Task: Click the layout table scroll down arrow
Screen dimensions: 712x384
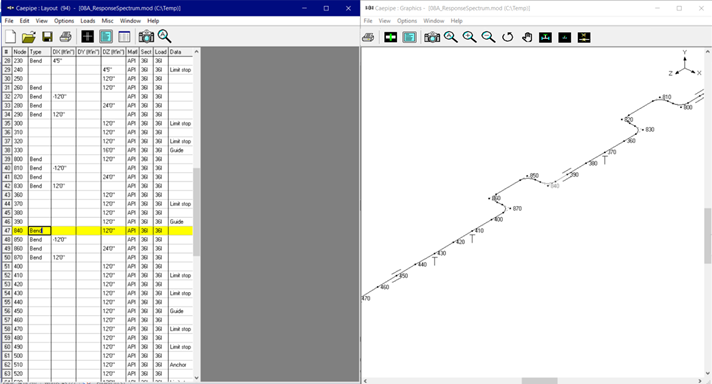Action: coord(197,378)
